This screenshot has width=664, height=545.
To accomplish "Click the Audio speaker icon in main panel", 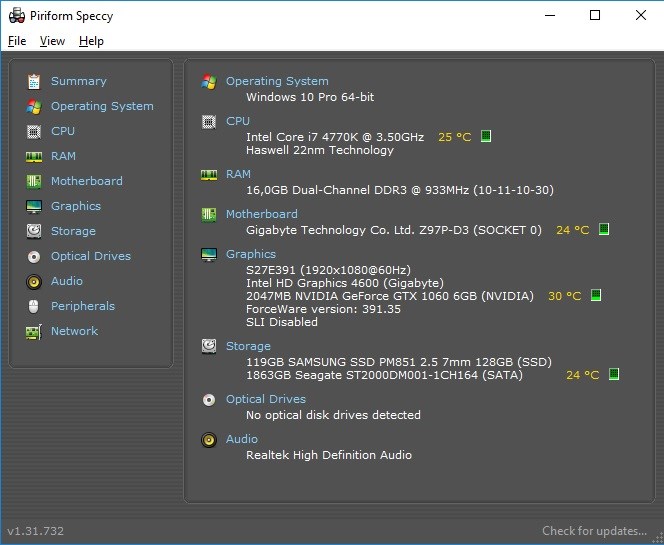I will pyautogui.click(x=209, y=440).
